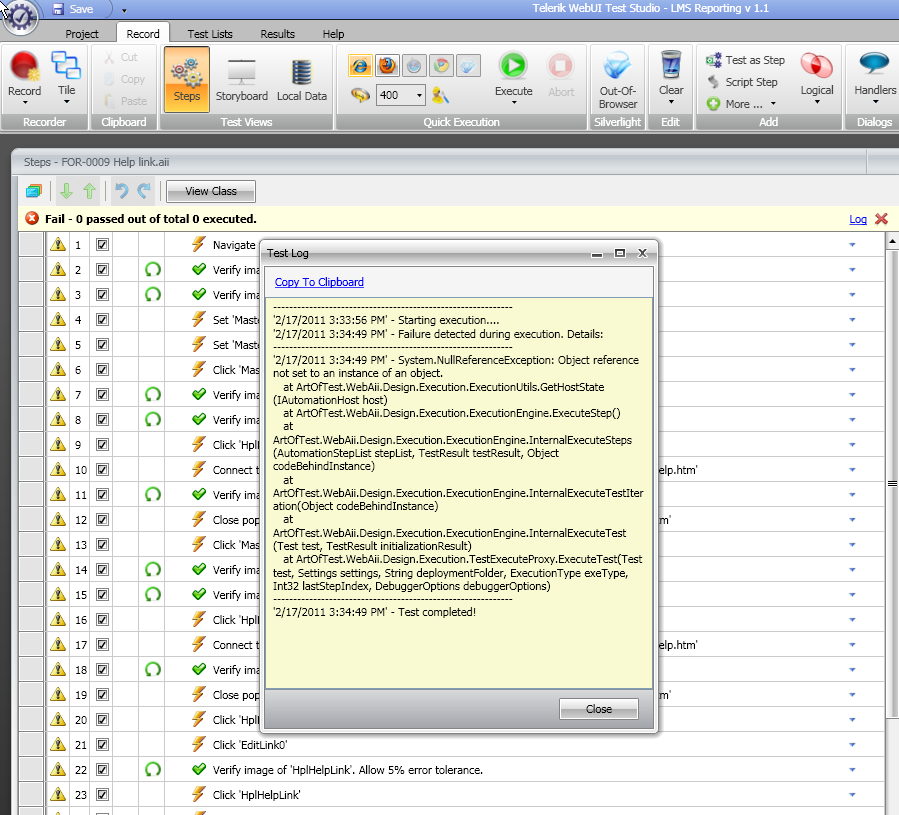
Task: Click the steps list vertical scrollbar
Action: coord(892,483)
